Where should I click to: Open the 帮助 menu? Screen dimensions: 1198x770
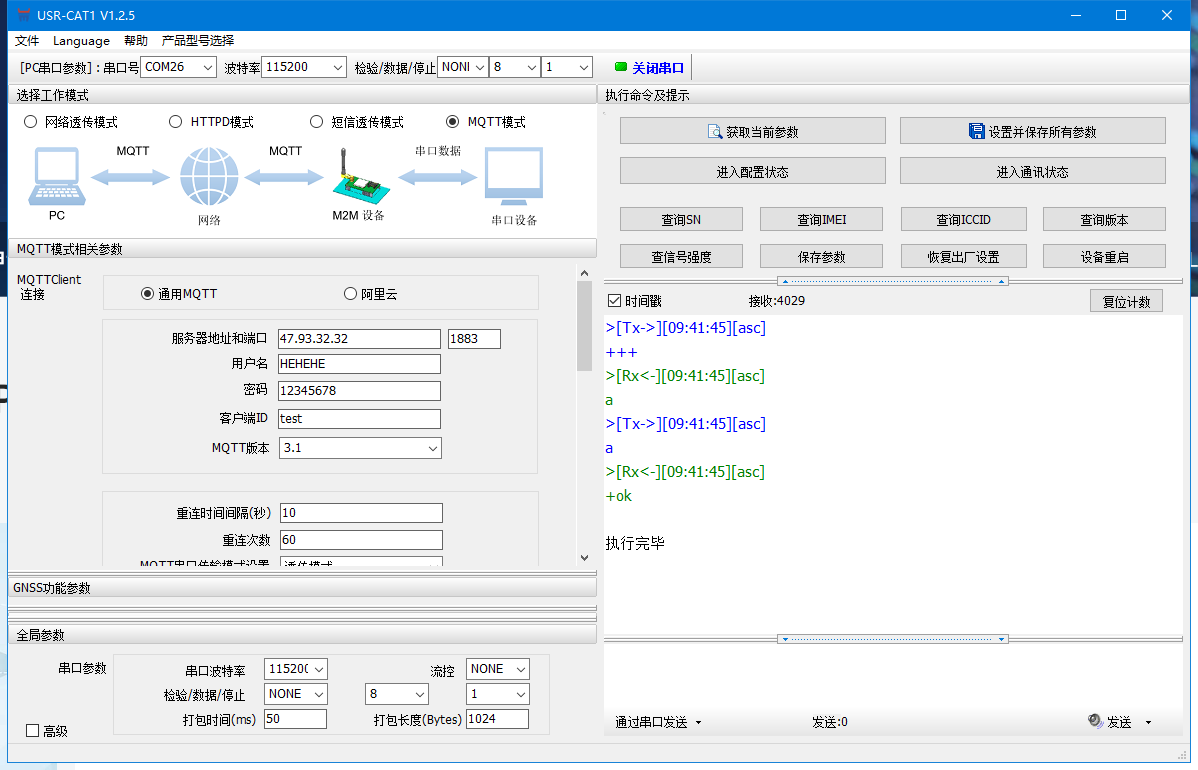pos(135,40)
